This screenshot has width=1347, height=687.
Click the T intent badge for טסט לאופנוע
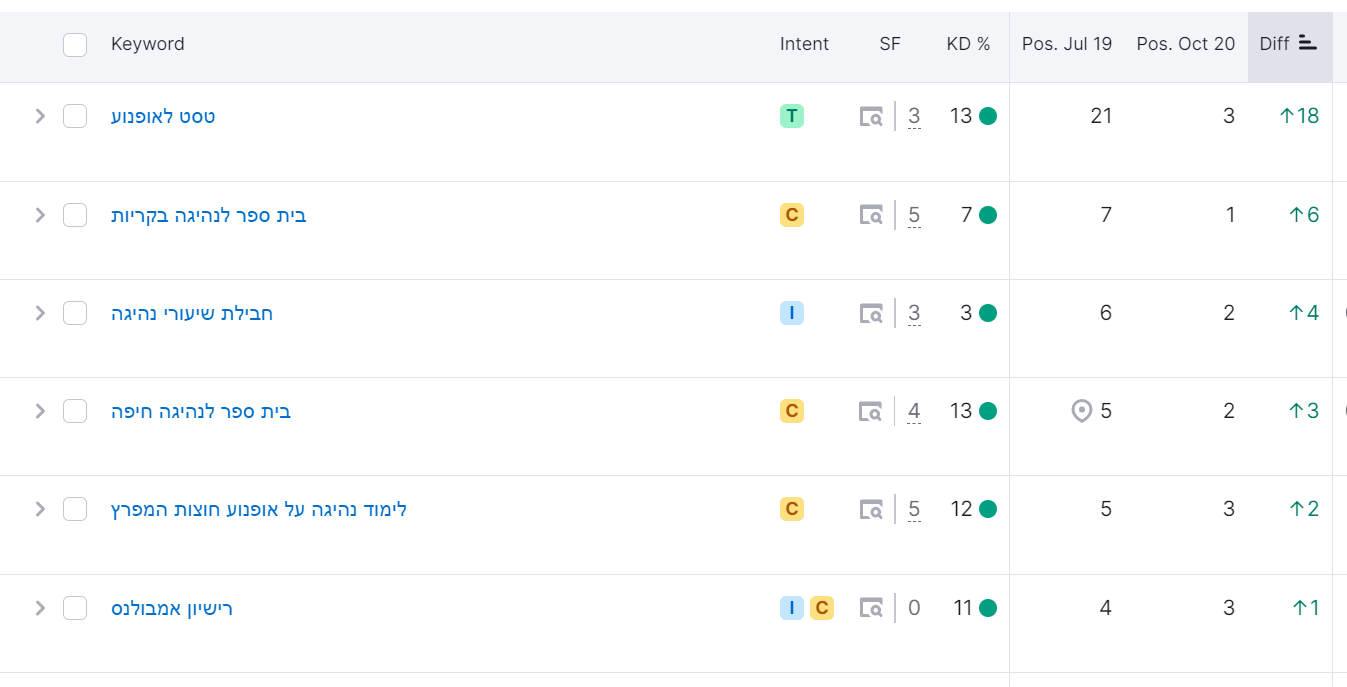pos(791,116)
